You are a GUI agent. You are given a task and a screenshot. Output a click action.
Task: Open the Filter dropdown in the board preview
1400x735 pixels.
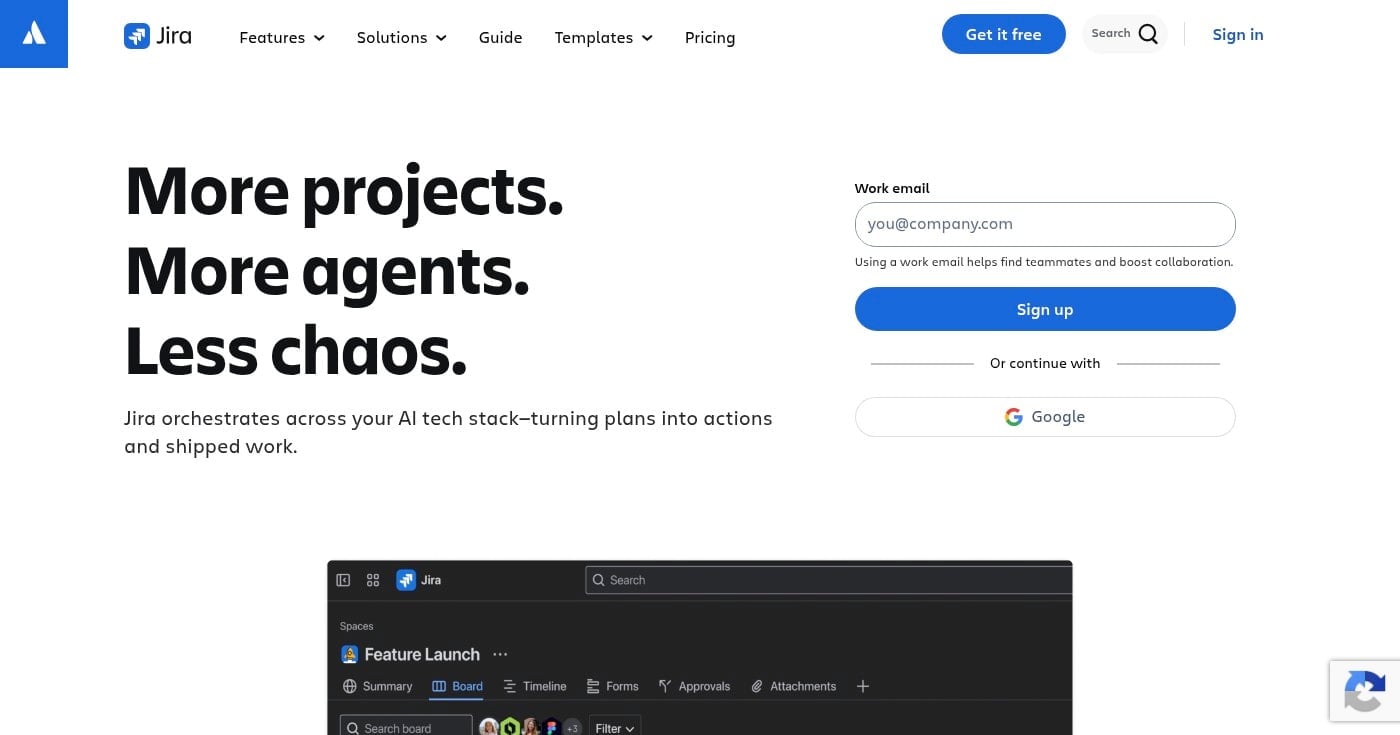pos(615,728)
